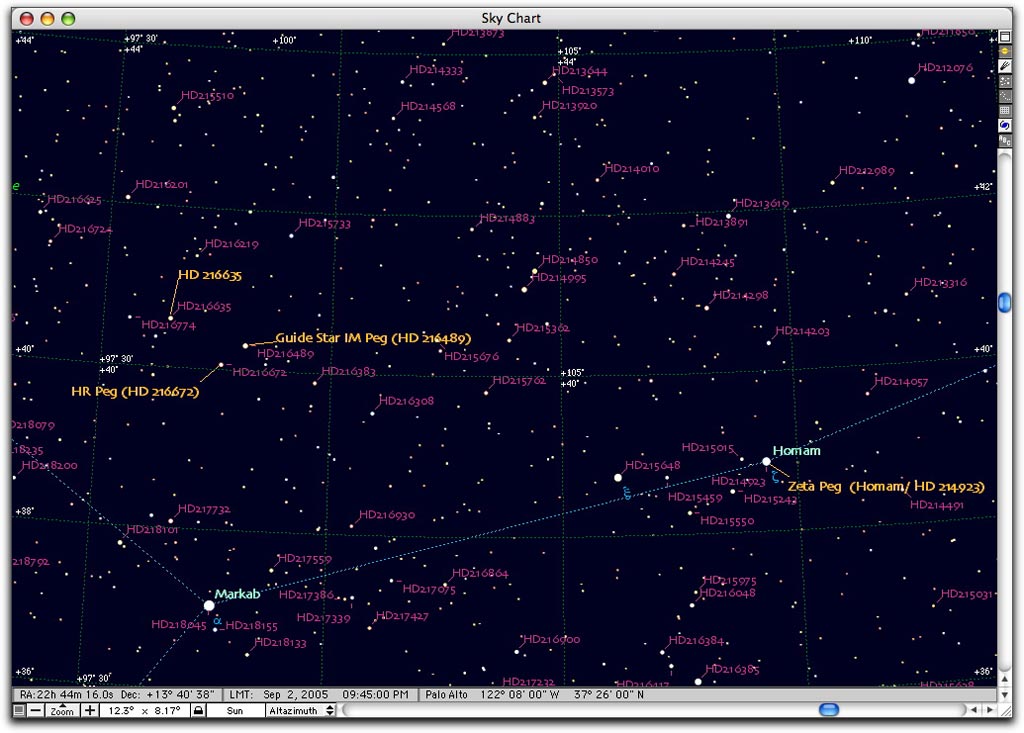Toggle the blue galaxy deep-sky icon

pyautogui.click(x=1005, y=125)
